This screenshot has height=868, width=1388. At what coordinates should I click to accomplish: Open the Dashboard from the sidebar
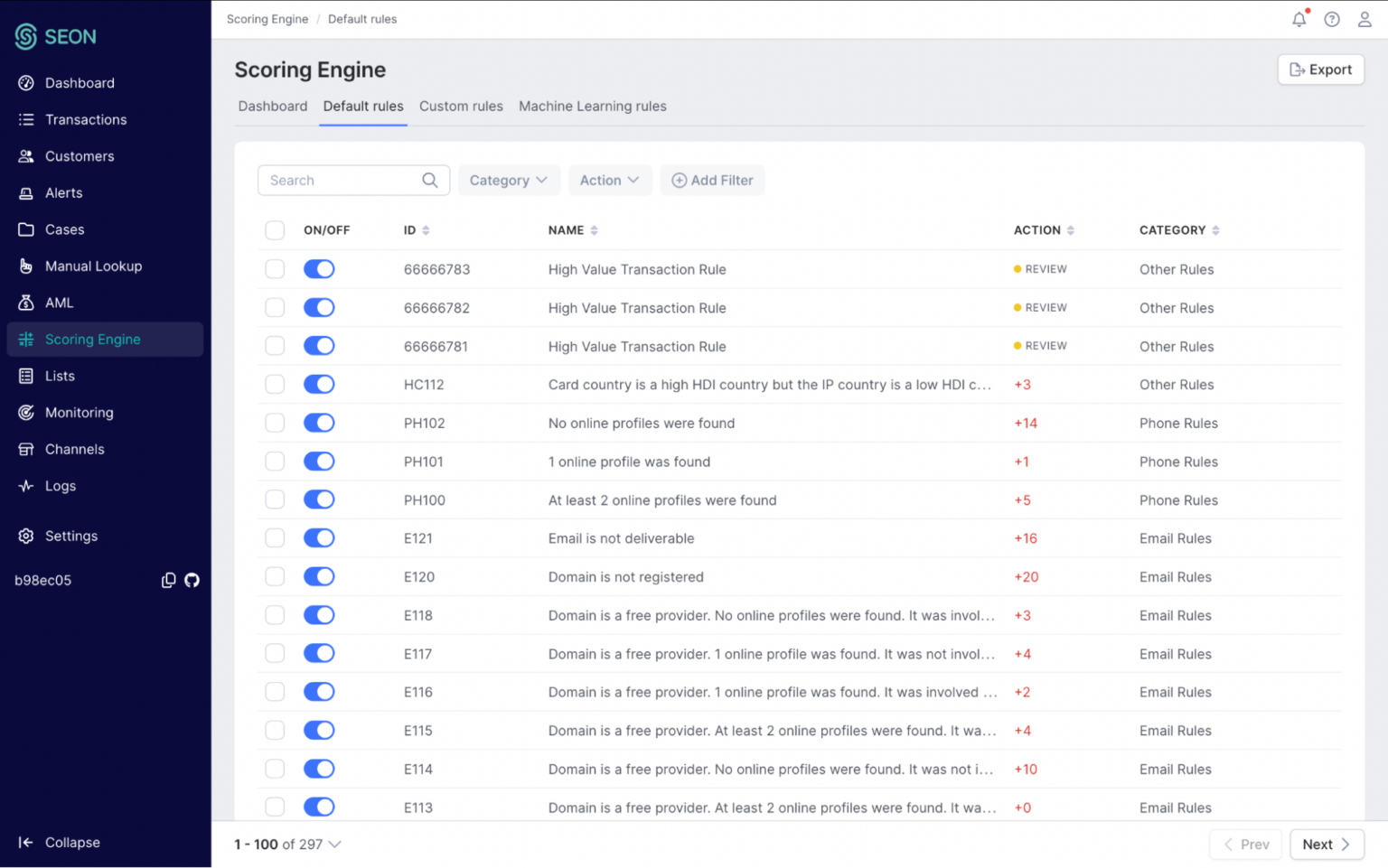80,82
